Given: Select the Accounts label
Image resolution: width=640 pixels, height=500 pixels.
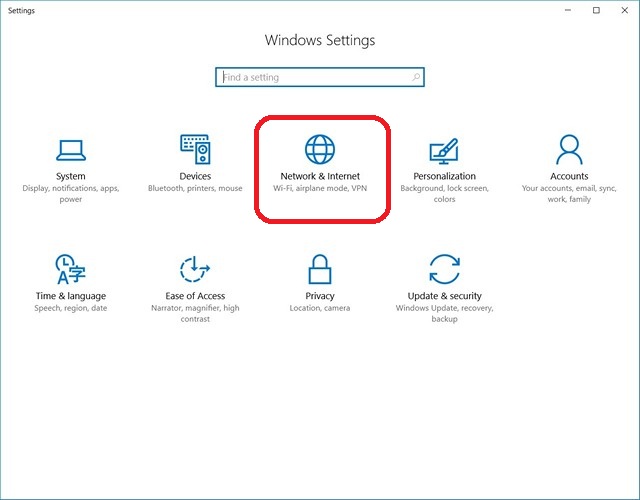Looking at the screenshot, I should click(x=569, y=176).
